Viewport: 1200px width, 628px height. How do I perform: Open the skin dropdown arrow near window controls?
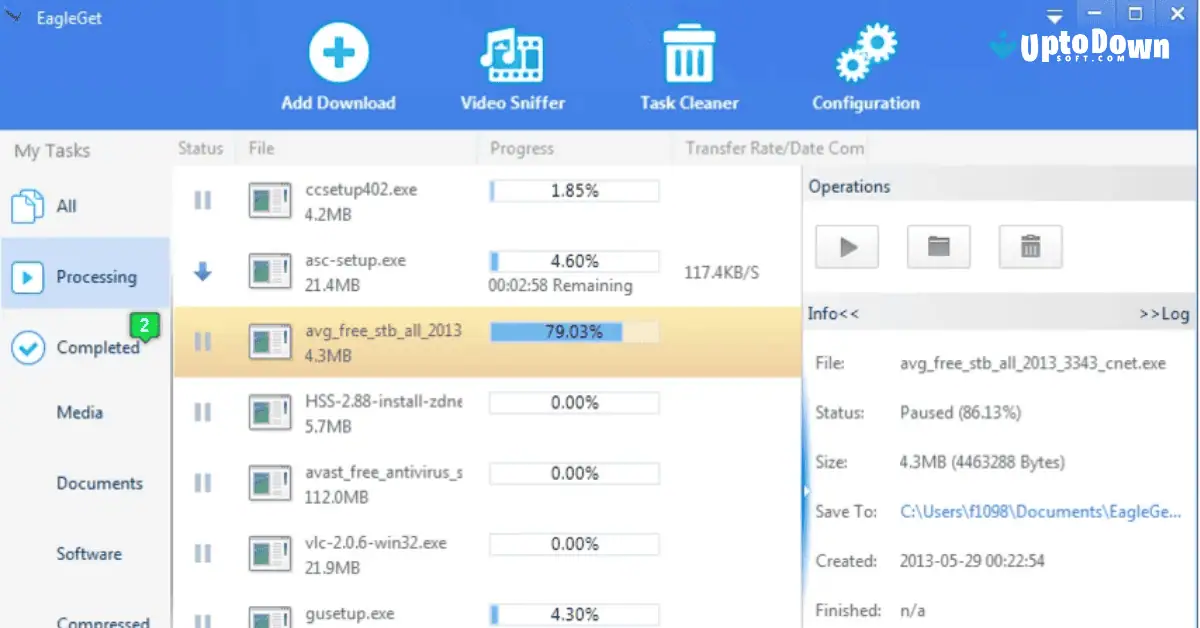pyautogui.click(x=1054, y=13)
